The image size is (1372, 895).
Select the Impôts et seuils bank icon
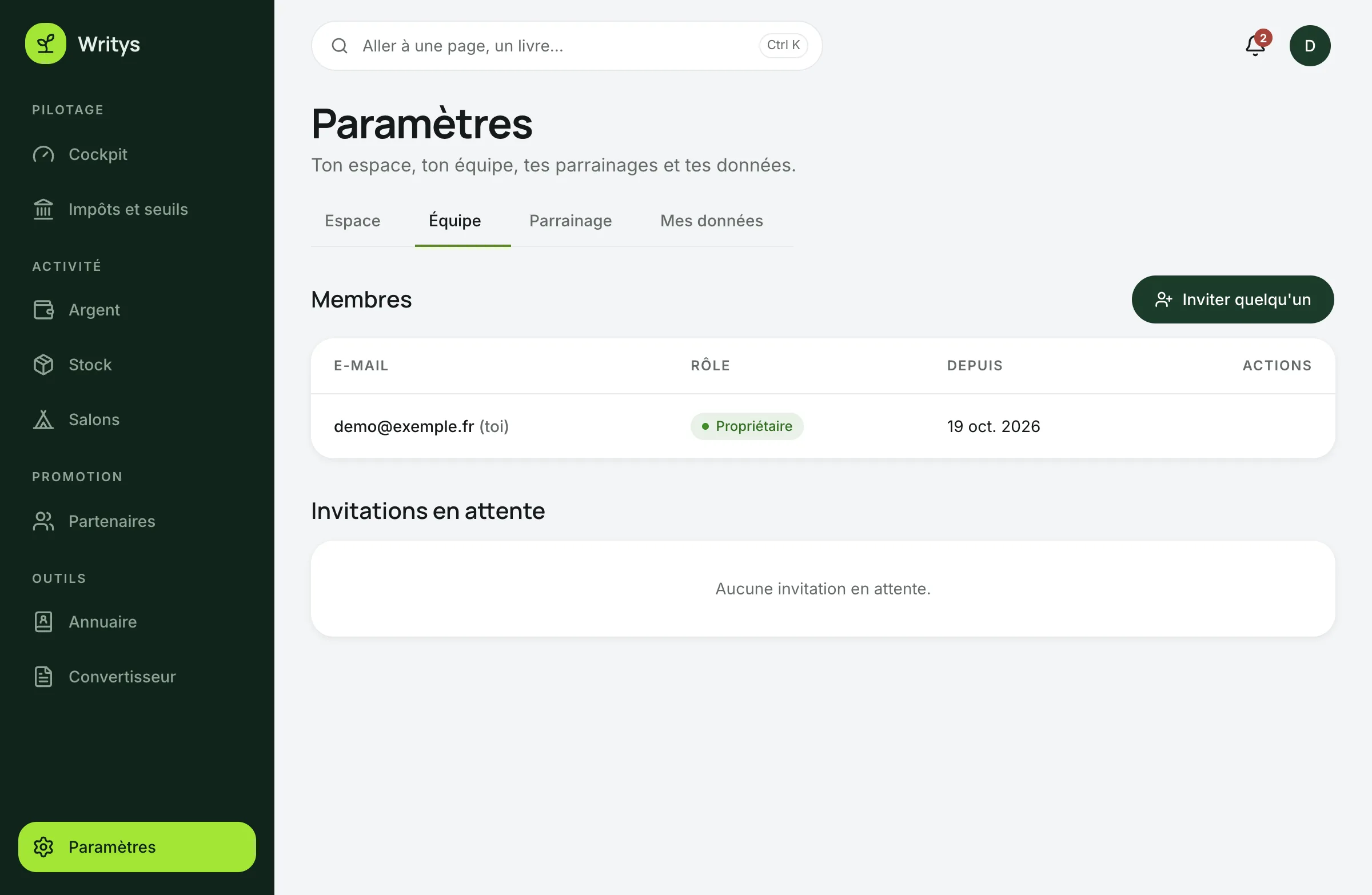43,209
